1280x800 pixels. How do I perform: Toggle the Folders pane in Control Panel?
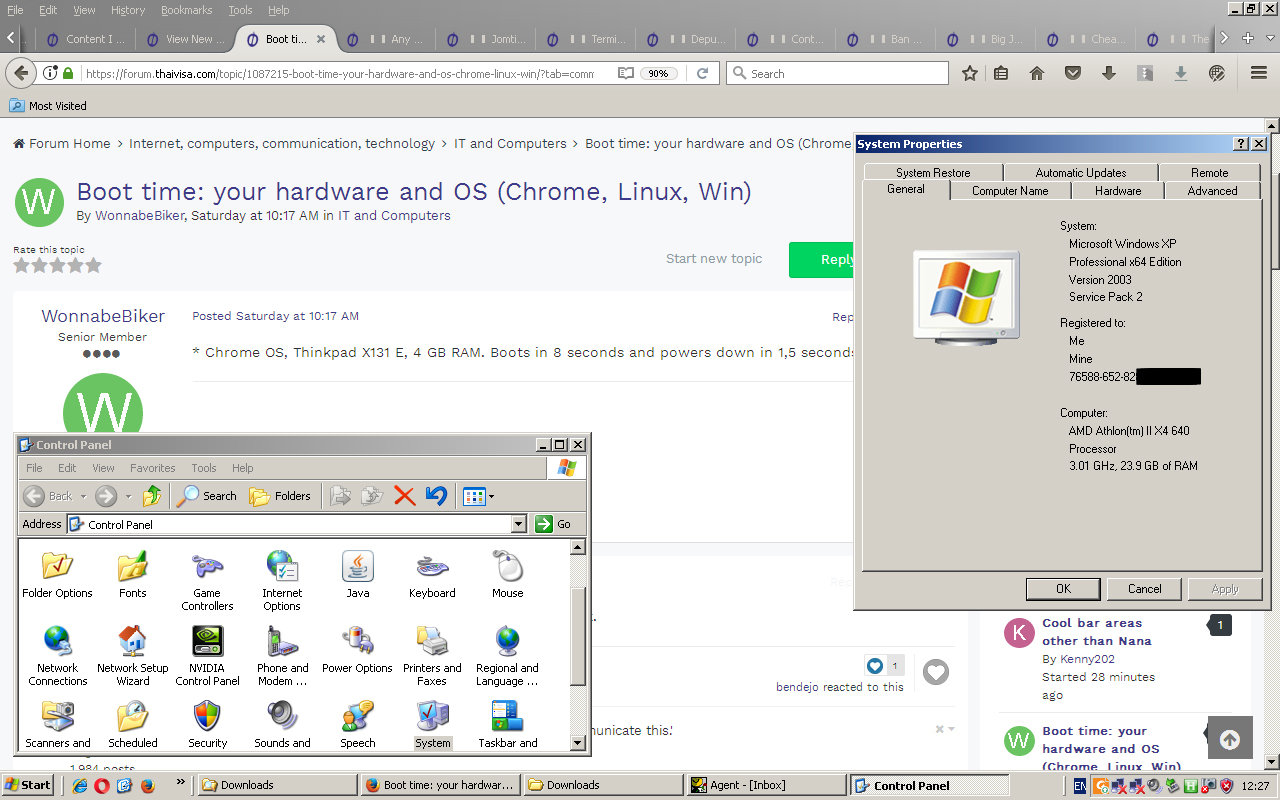point(281,495)
